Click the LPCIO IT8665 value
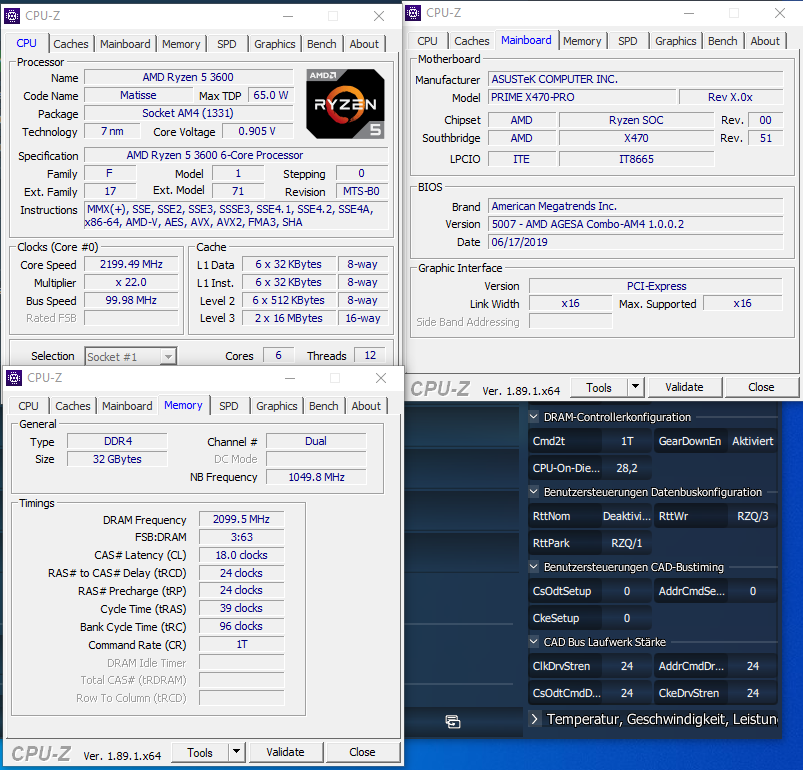The image size is (803, 770). 636,159
